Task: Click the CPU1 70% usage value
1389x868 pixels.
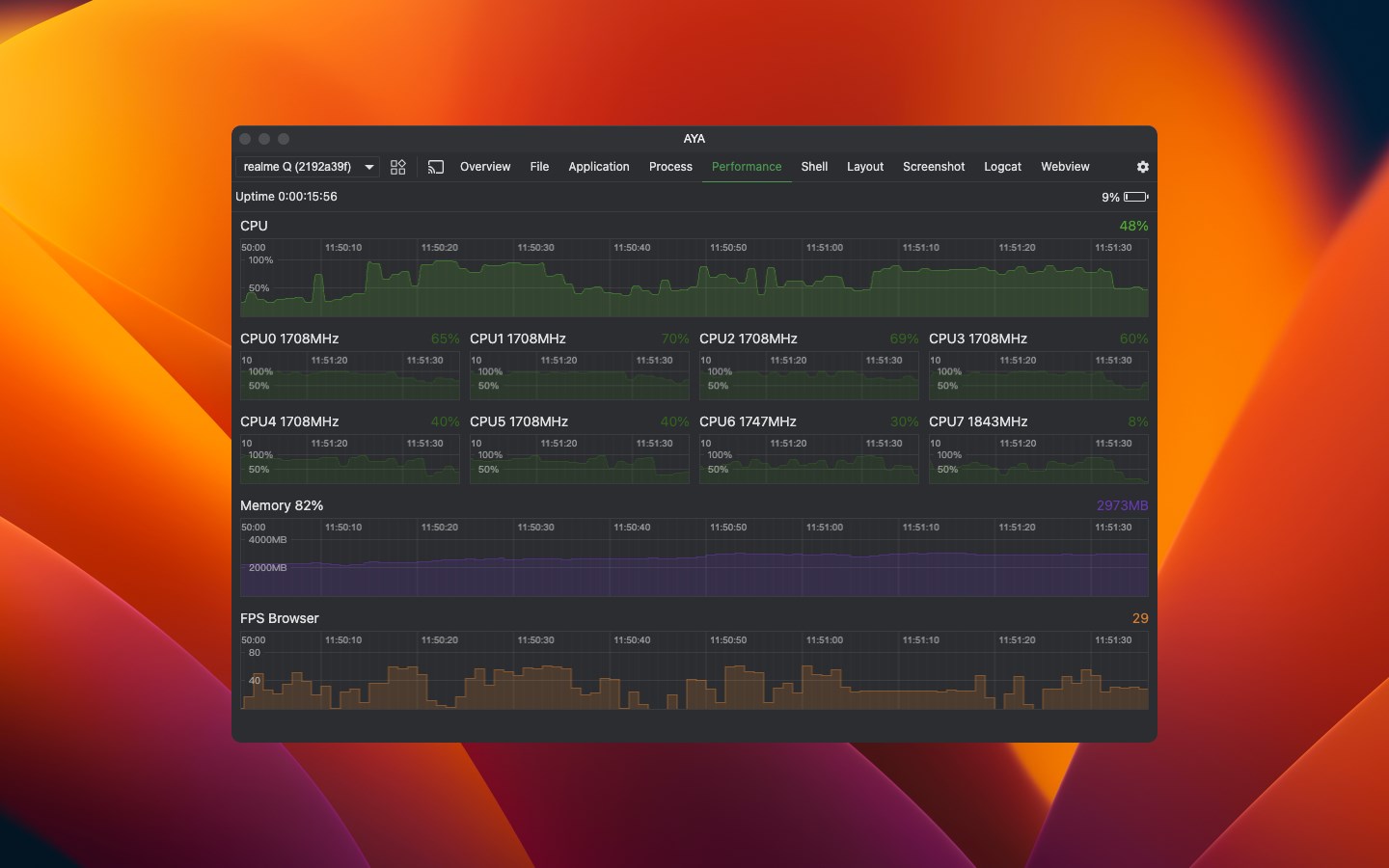Action: point(675,339)
